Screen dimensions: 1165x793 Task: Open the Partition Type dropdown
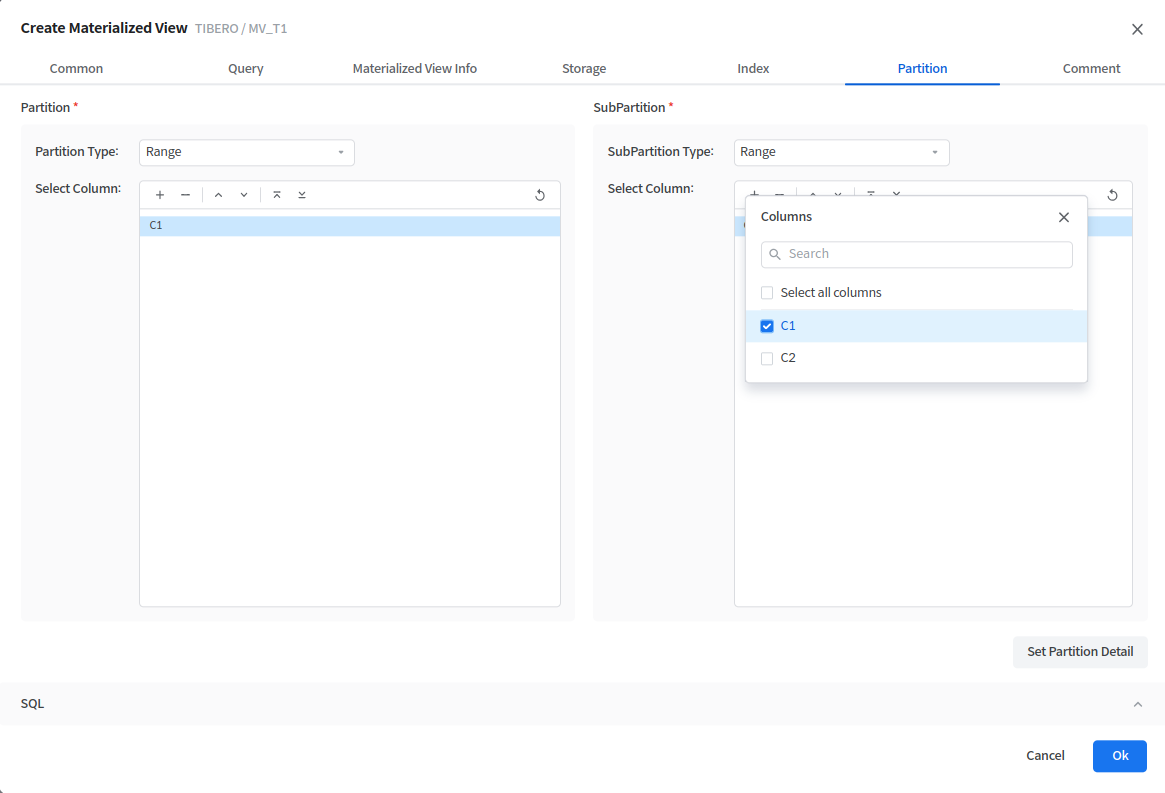click(x=246, y=152)
